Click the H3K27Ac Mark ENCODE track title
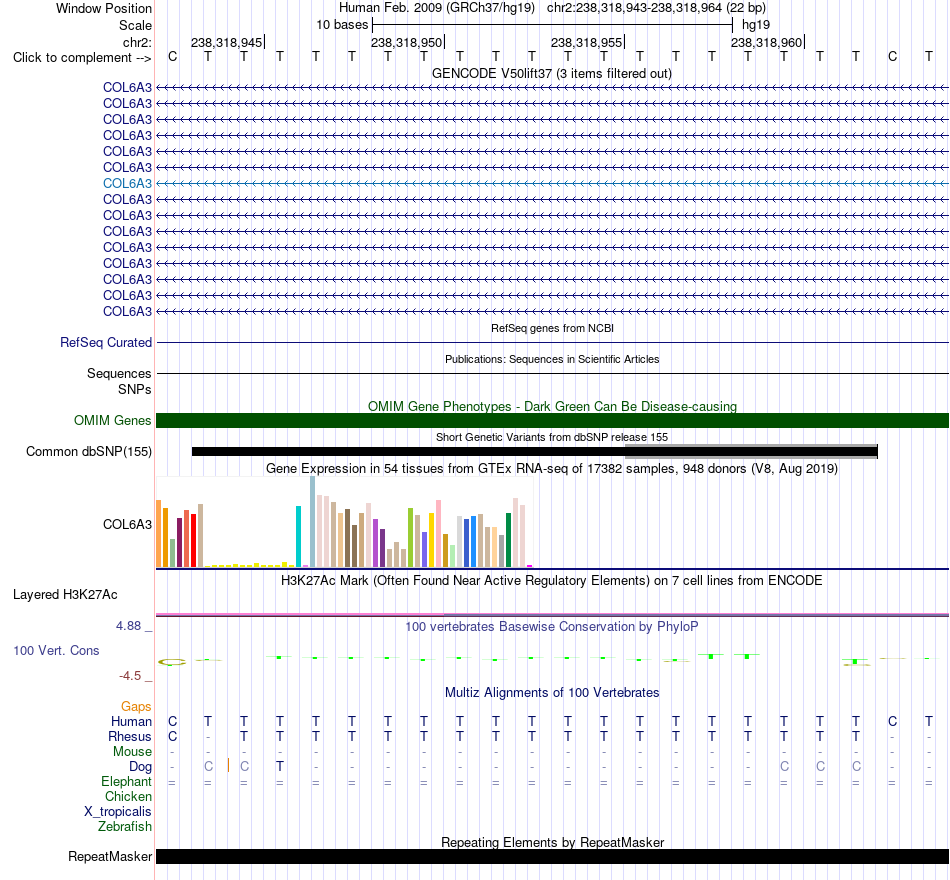 [552, 581]
